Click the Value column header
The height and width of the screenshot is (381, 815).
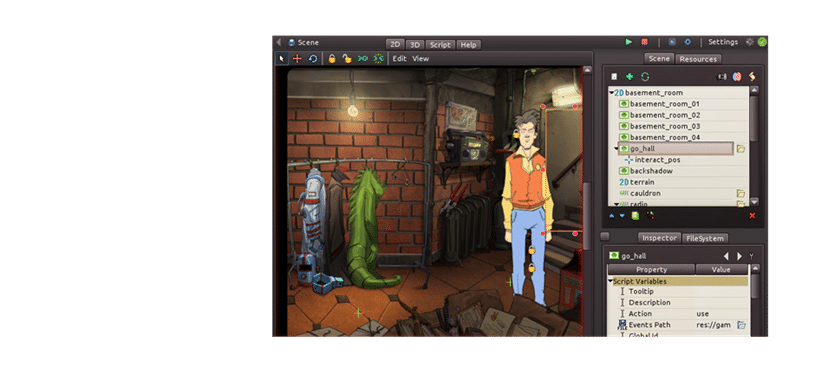(721, 269)
